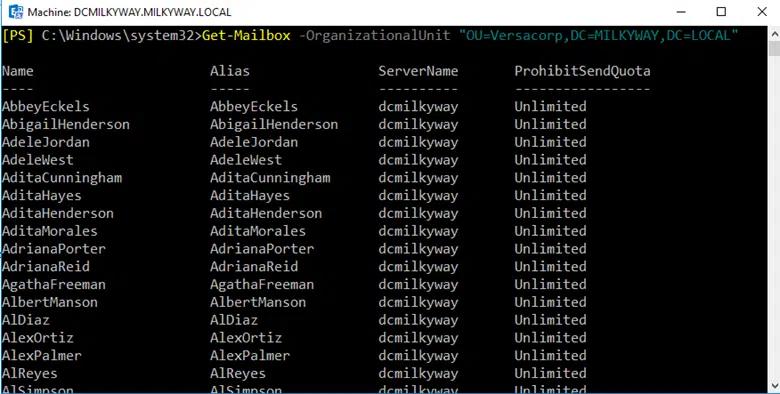Click the ServerName column header
Viewport: 780px width, 394px height.
click(x=418, y=71)
